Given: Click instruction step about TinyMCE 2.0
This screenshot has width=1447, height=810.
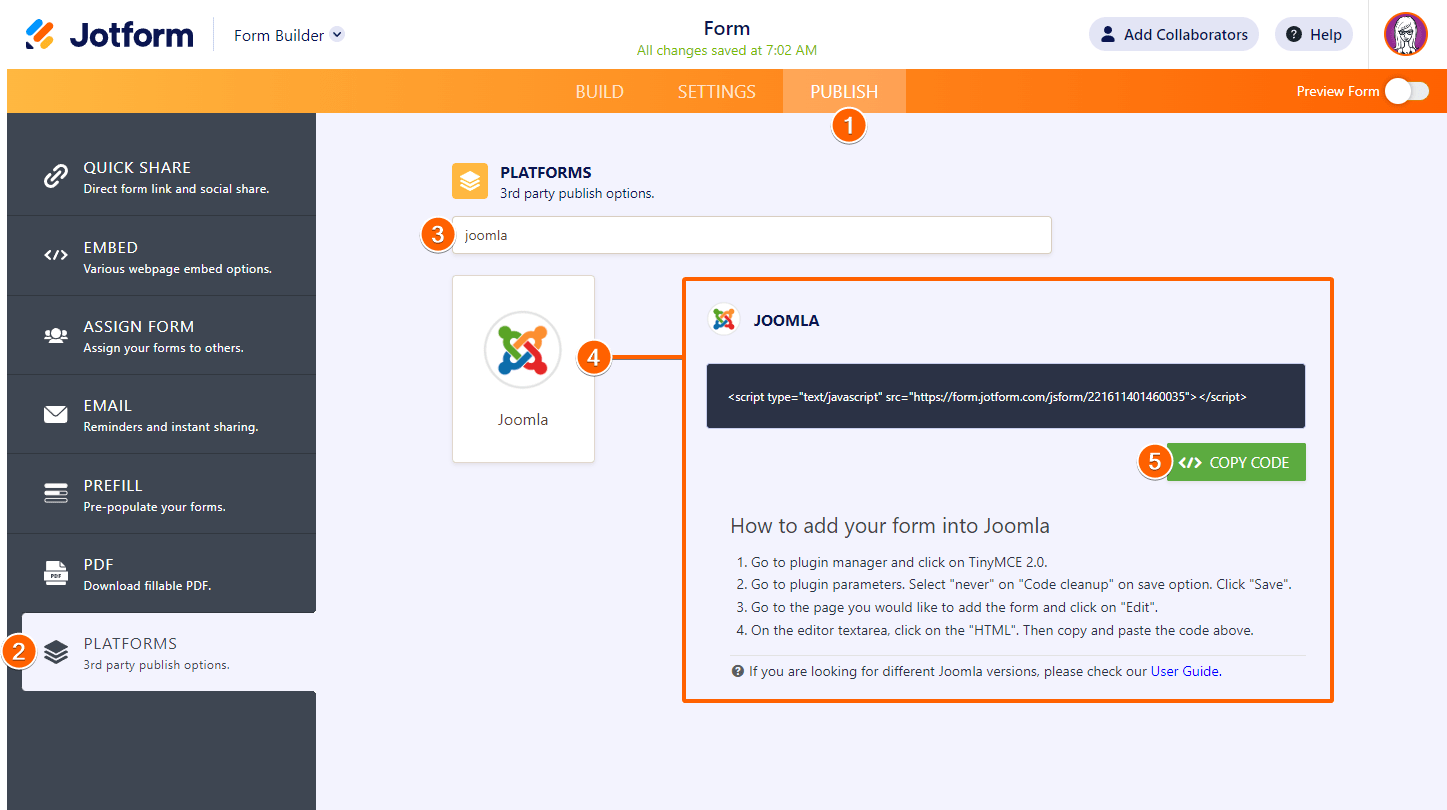Looking at the screenshot, I should pyautogui.click(x=899, y=562).
